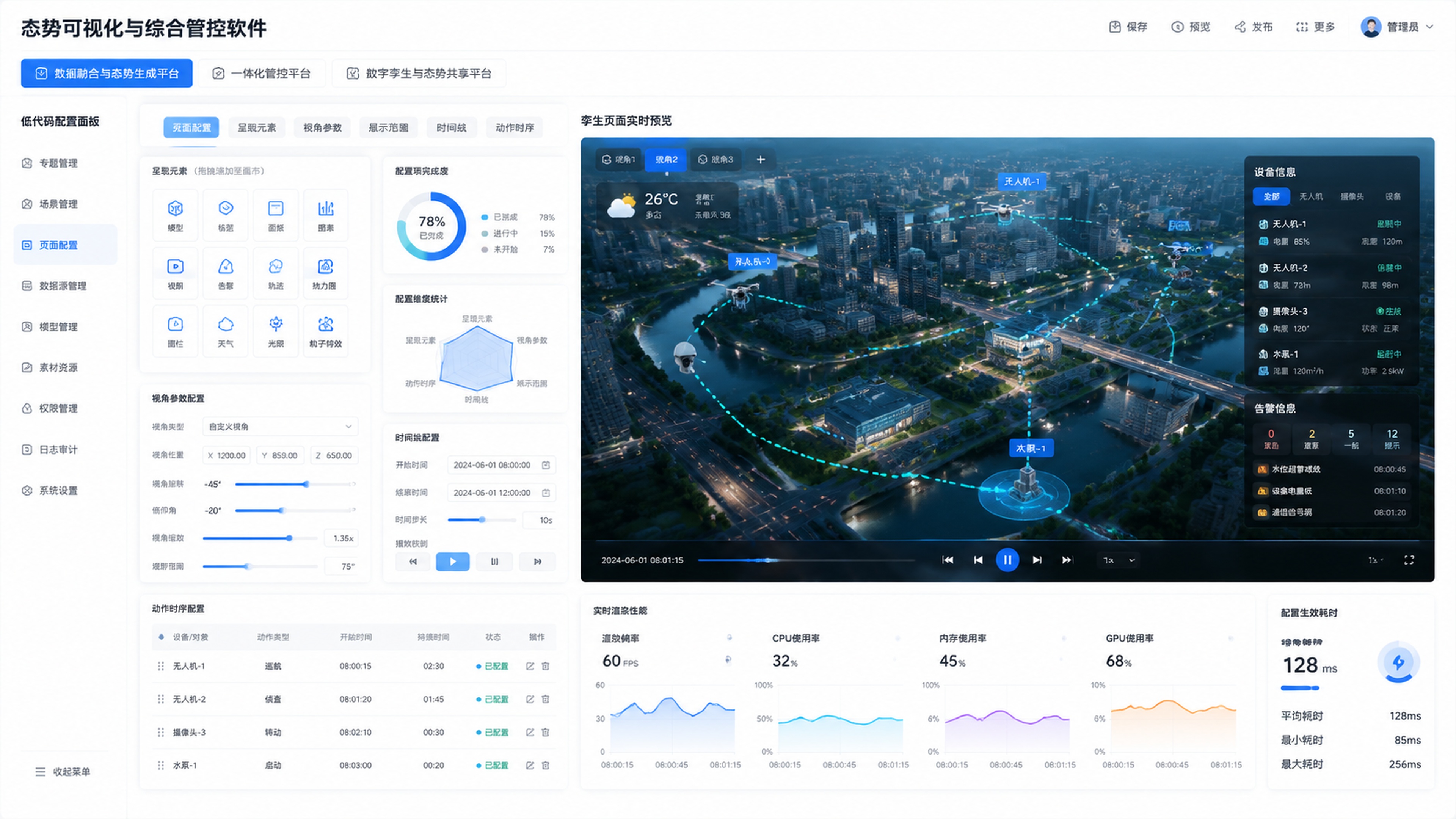Open 数据源管理 in the sidebar
The height and width of the screenshot is (819, 1456).
coord(65,286)
